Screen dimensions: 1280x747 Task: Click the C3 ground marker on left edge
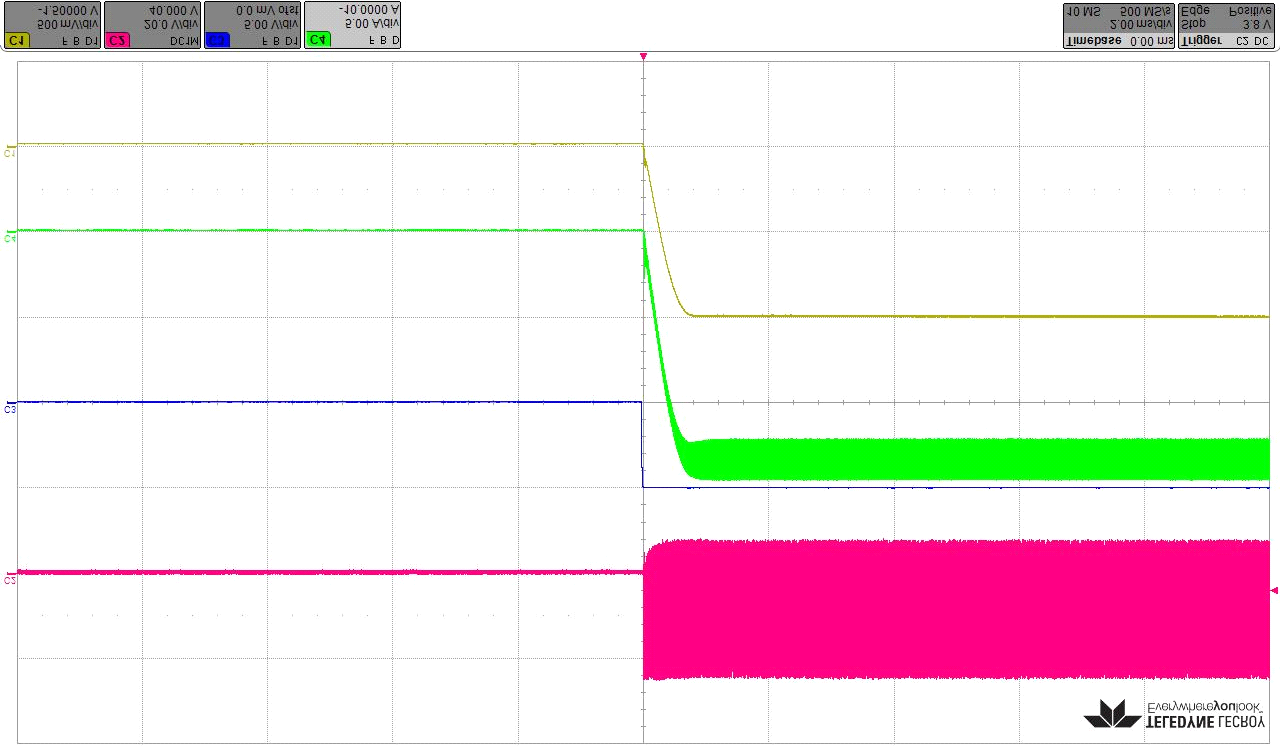pyautogui.click(x=10, y=408)
